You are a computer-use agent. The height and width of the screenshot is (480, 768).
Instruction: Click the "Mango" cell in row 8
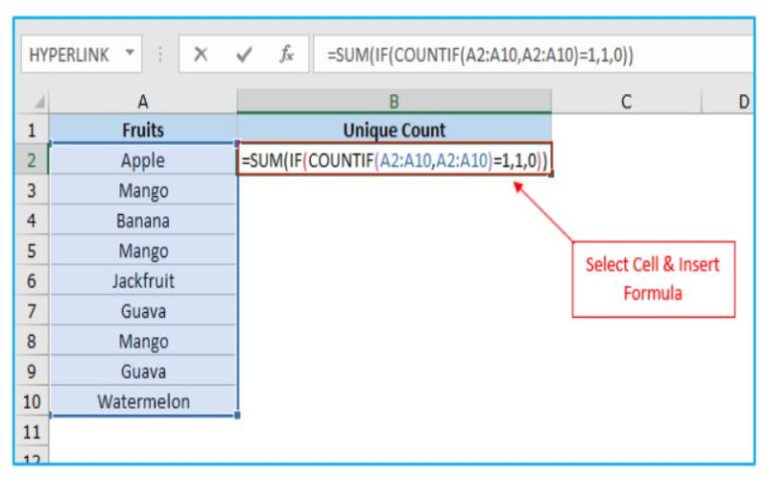143,341
